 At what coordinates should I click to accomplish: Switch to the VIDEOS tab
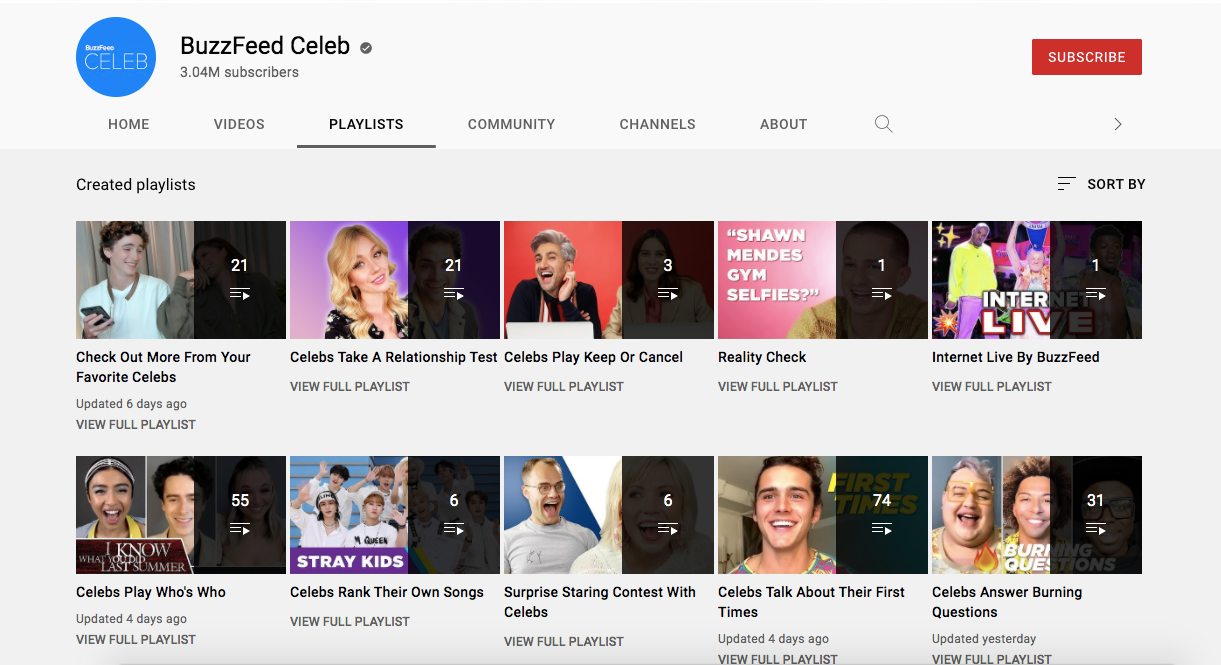(239, 124)
